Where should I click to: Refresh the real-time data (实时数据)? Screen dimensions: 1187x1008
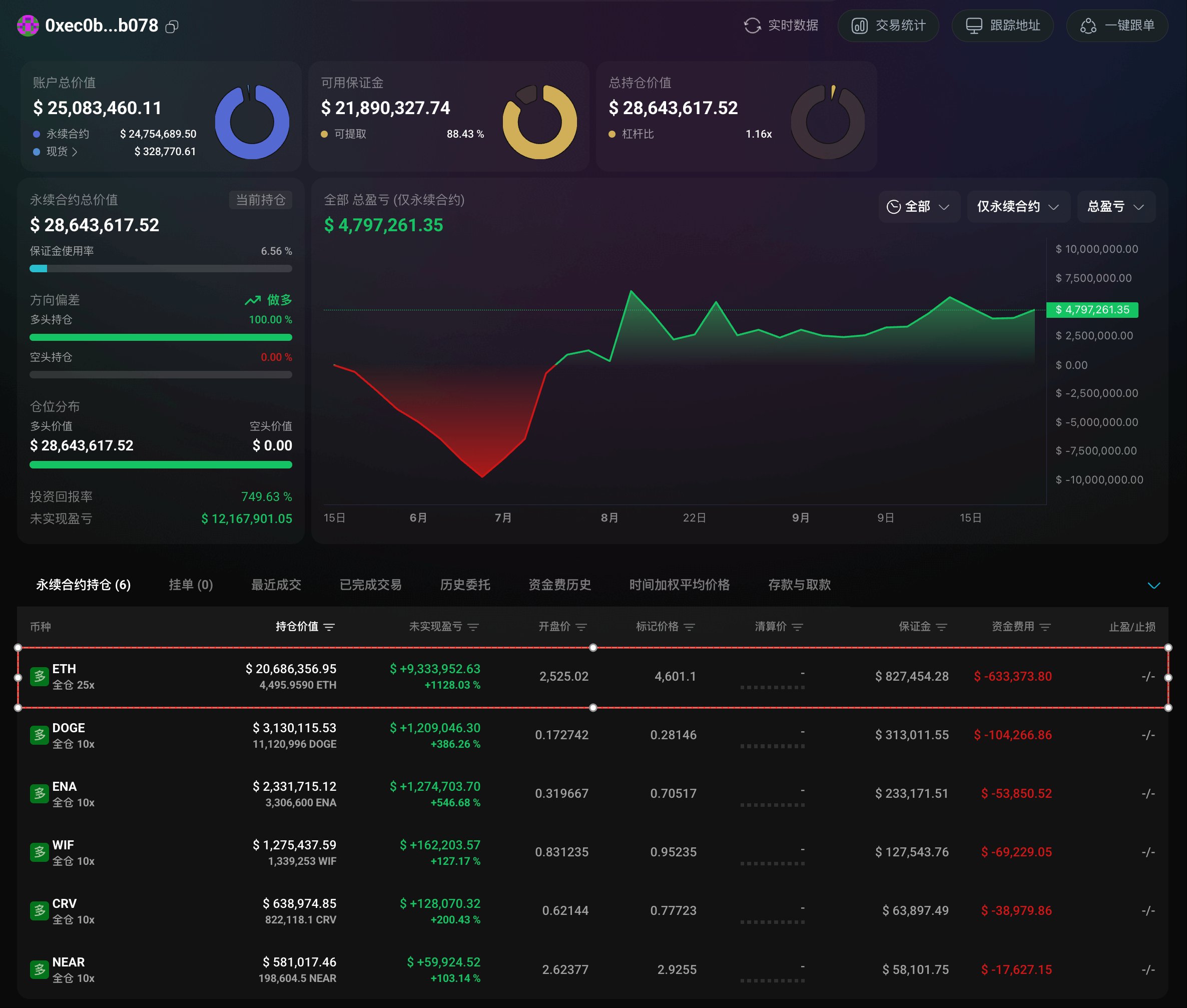pyautogui.click(x=780, y=26)
